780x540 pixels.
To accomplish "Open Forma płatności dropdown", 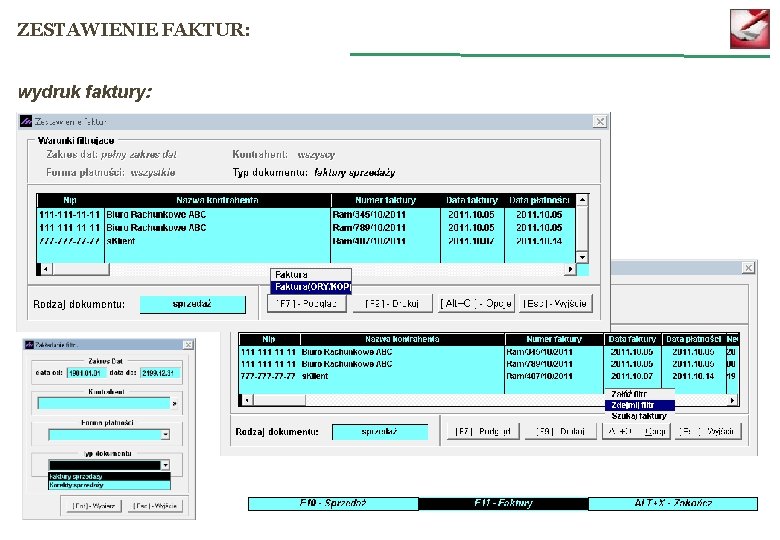I will [165, 435].
